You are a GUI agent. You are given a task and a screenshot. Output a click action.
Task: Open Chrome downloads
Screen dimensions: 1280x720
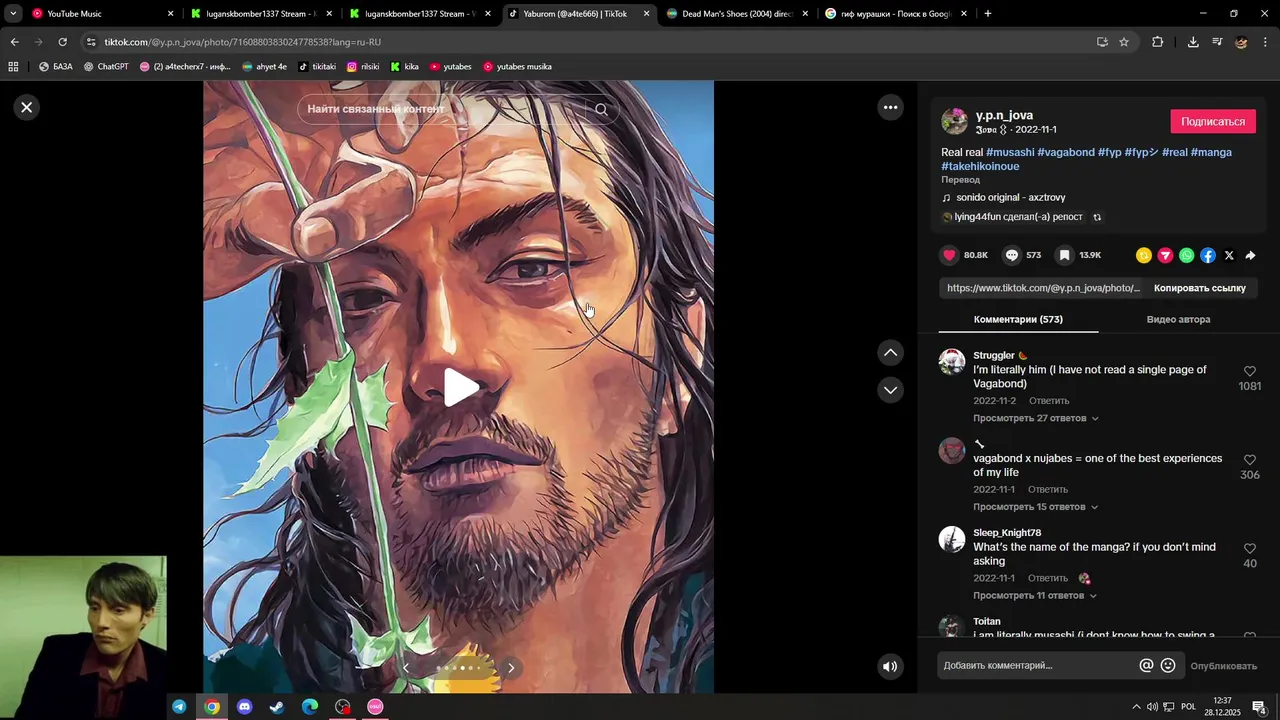(x=1193, y=42)
